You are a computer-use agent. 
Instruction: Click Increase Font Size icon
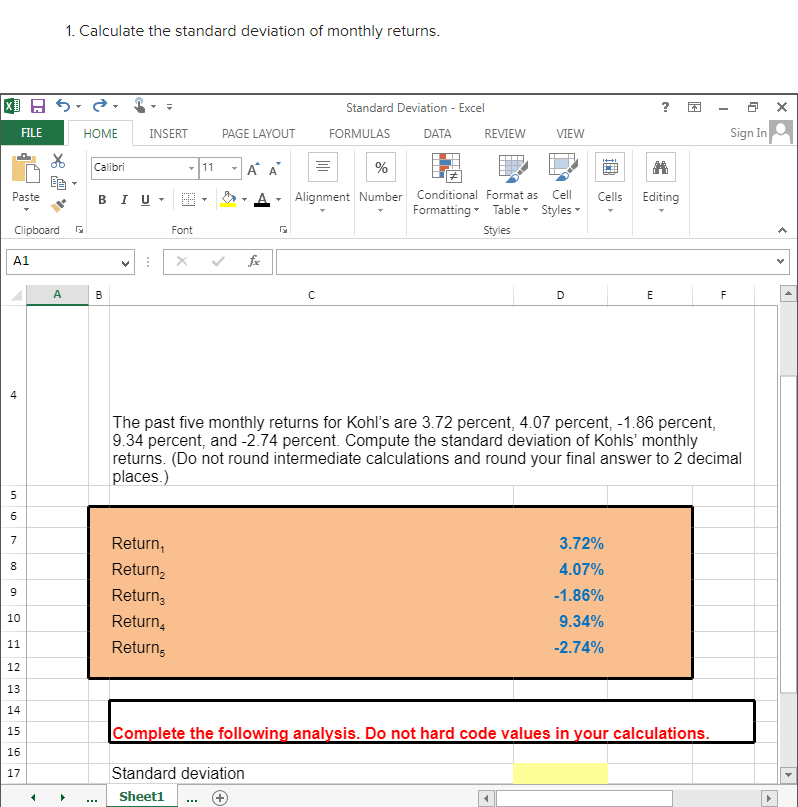tap(254, 169)
